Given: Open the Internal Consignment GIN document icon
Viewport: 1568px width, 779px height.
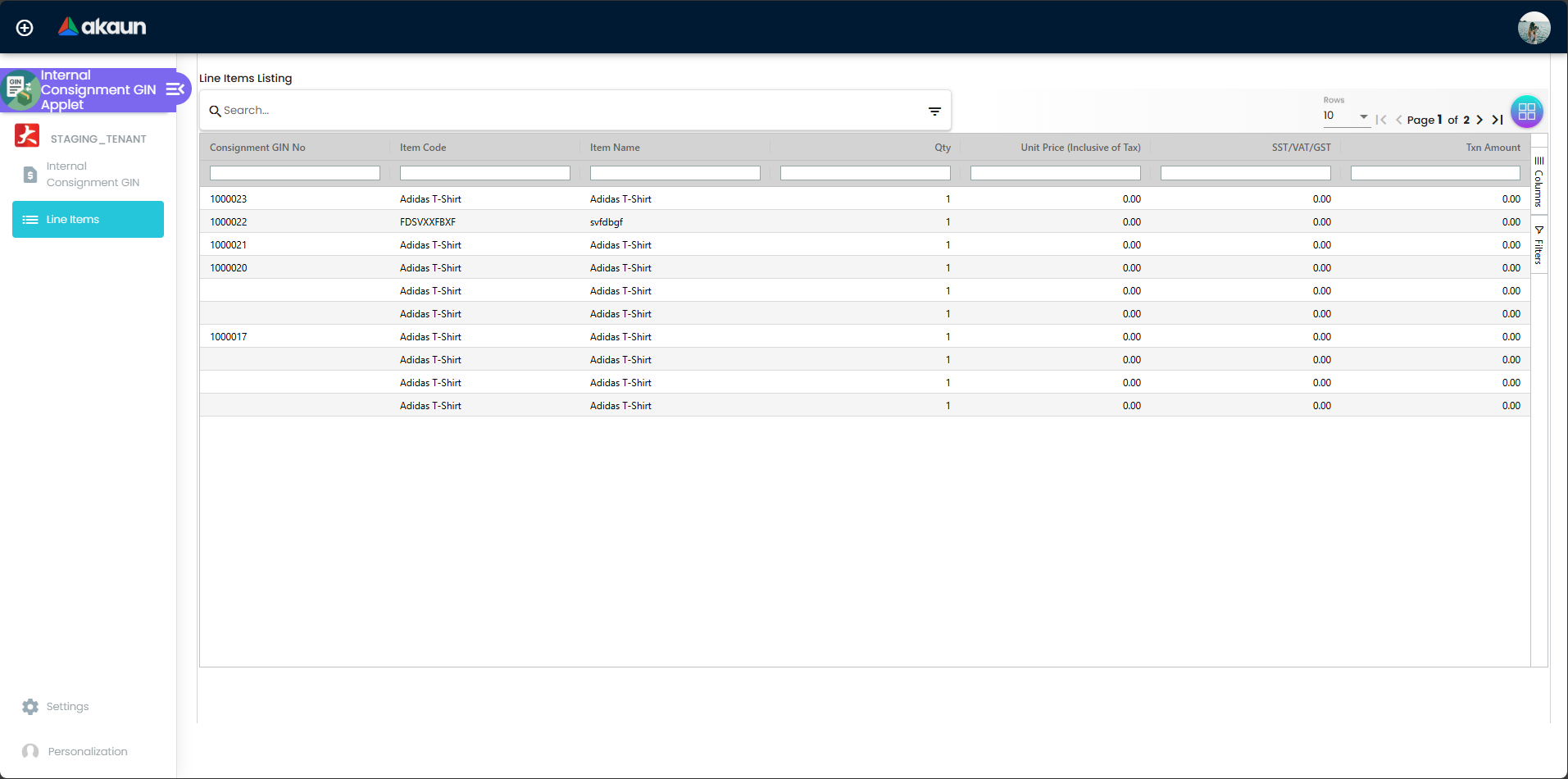Looking at the screenshot, I should [30, 174].
